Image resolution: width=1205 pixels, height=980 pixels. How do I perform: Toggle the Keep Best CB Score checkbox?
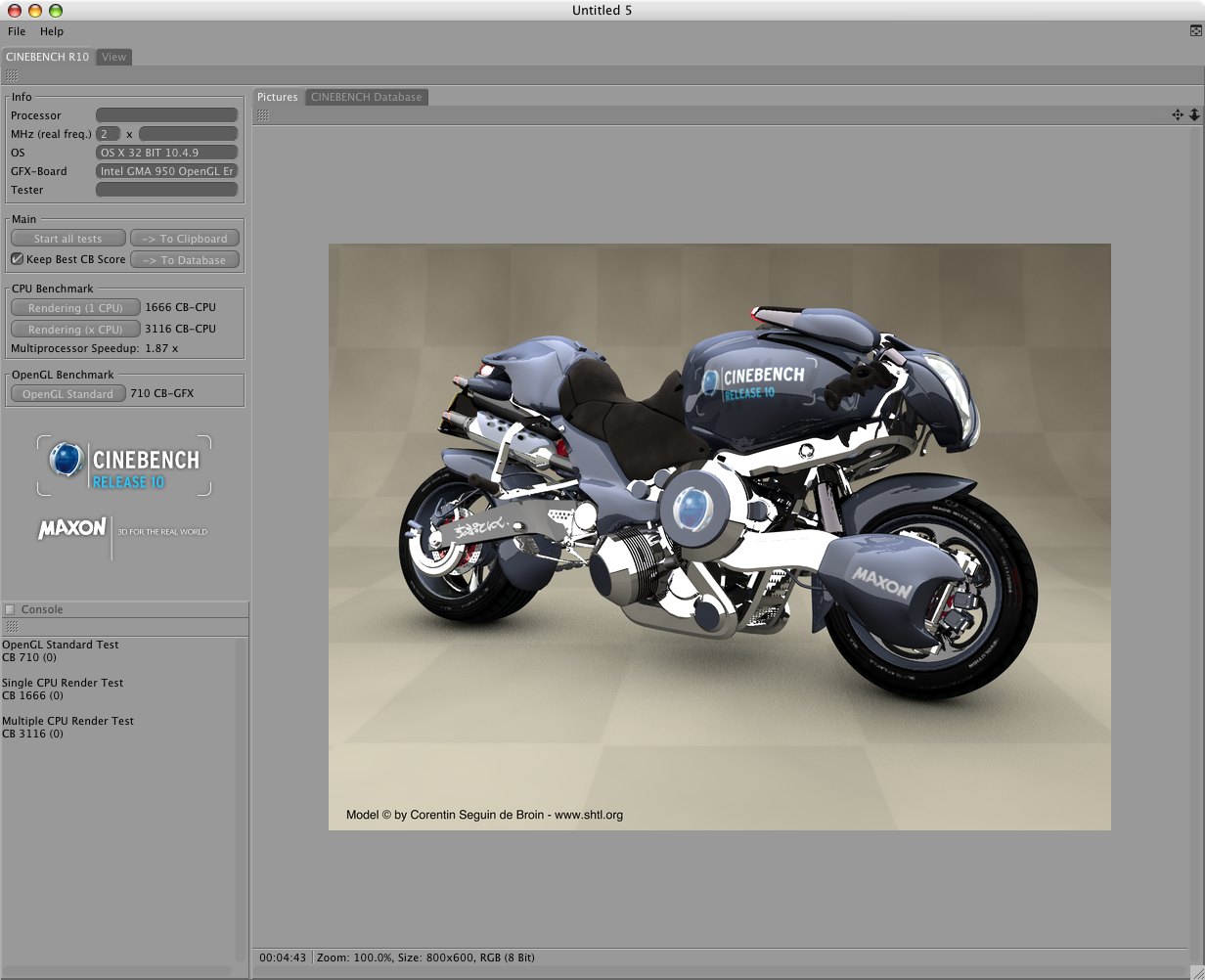18,259
